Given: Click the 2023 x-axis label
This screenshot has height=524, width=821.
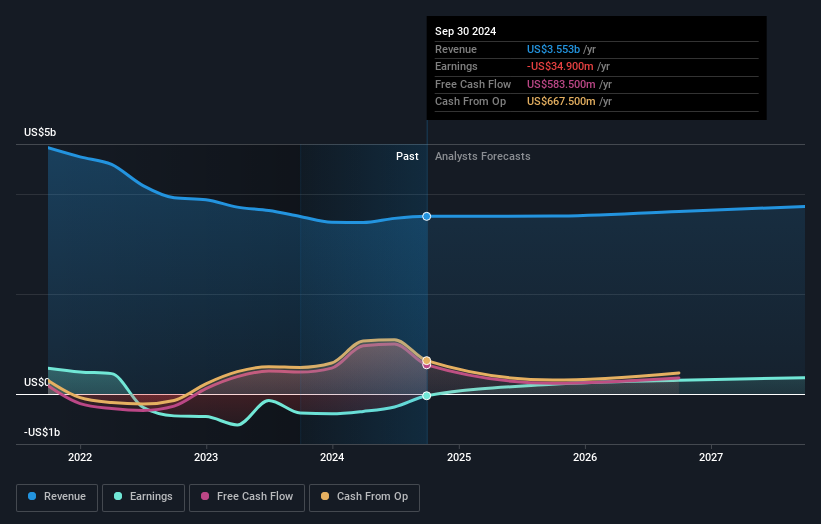Looking at the screenshot, I should tap(206, 458).
